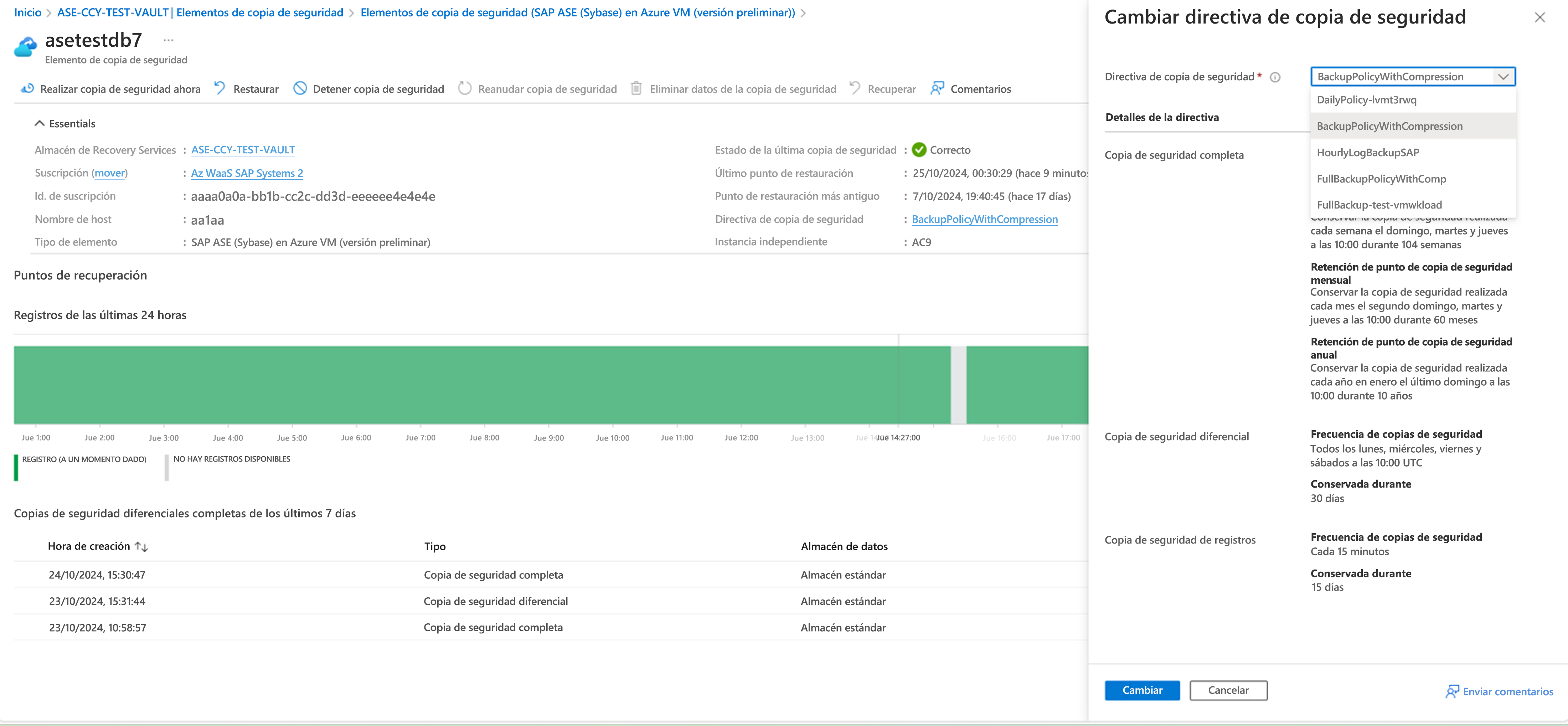
Task: Open the ASE-CCY-TEST-VAULT vault link
Action: [243, 150]
